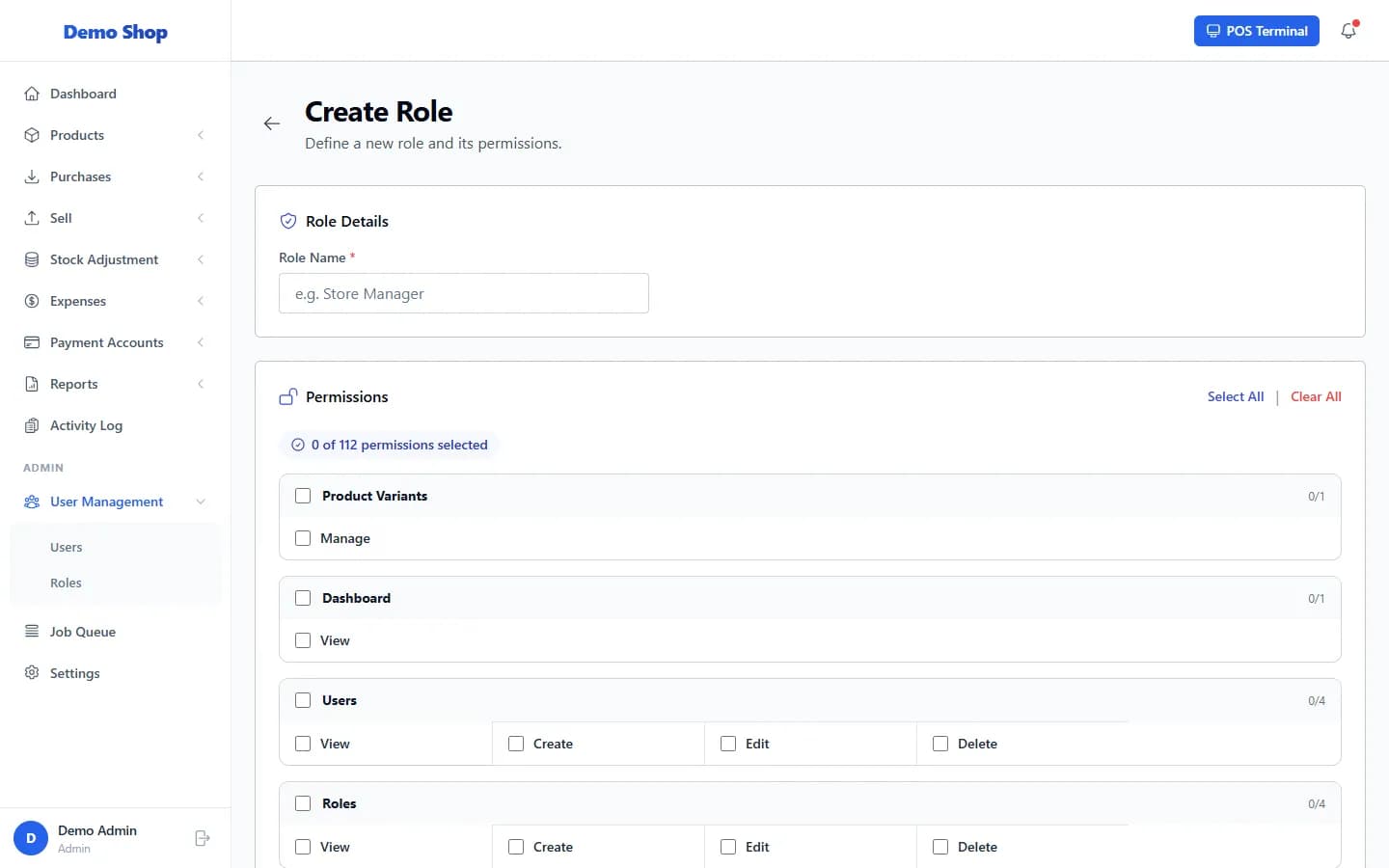Click the Demo Shop logo
Screen dimensions: 1389x868
click(x=116, y=32)
